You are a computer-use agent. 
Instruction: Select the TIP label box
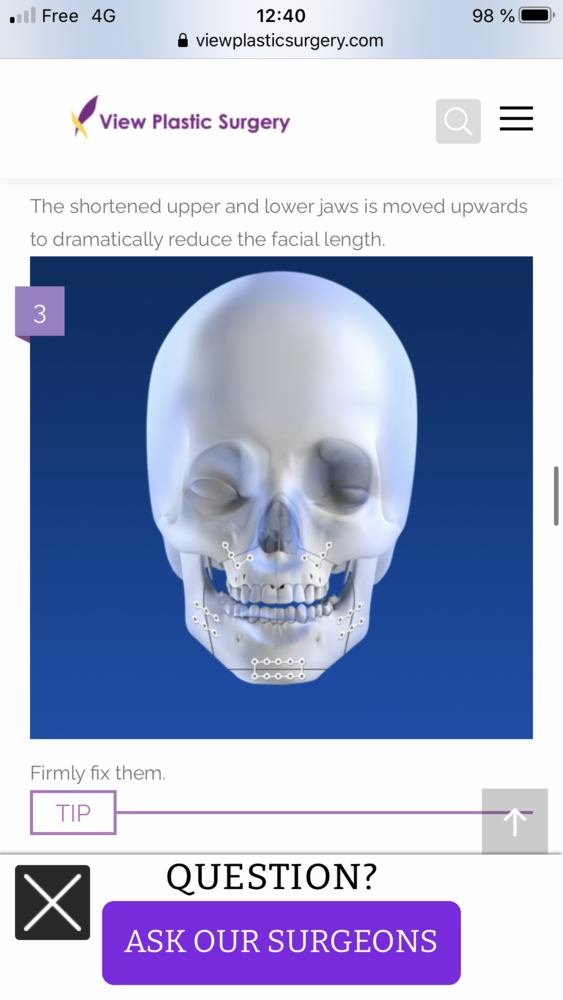pos(73,812)
